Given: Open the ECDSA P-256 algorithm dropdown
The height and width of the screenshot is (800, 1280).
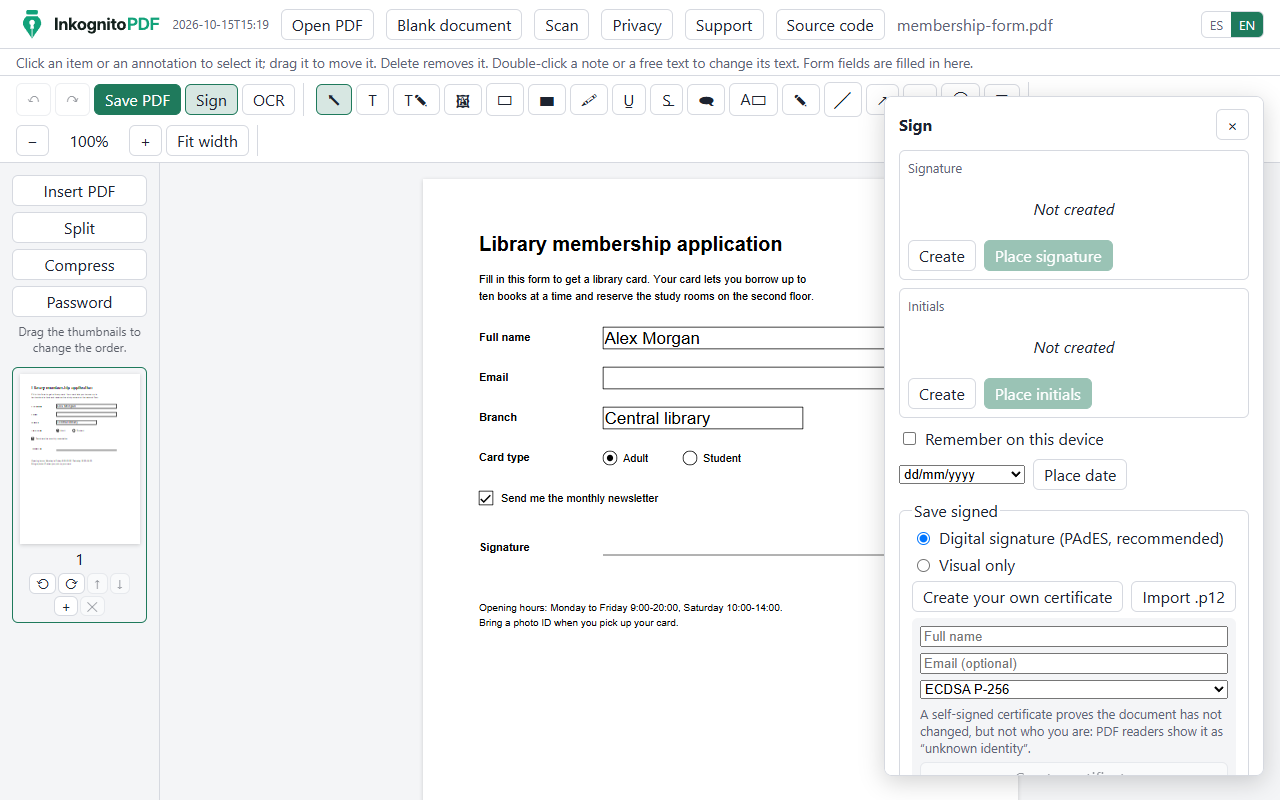Looking at the screenshot, I should pyautogui.click(x=1074, y=689).
